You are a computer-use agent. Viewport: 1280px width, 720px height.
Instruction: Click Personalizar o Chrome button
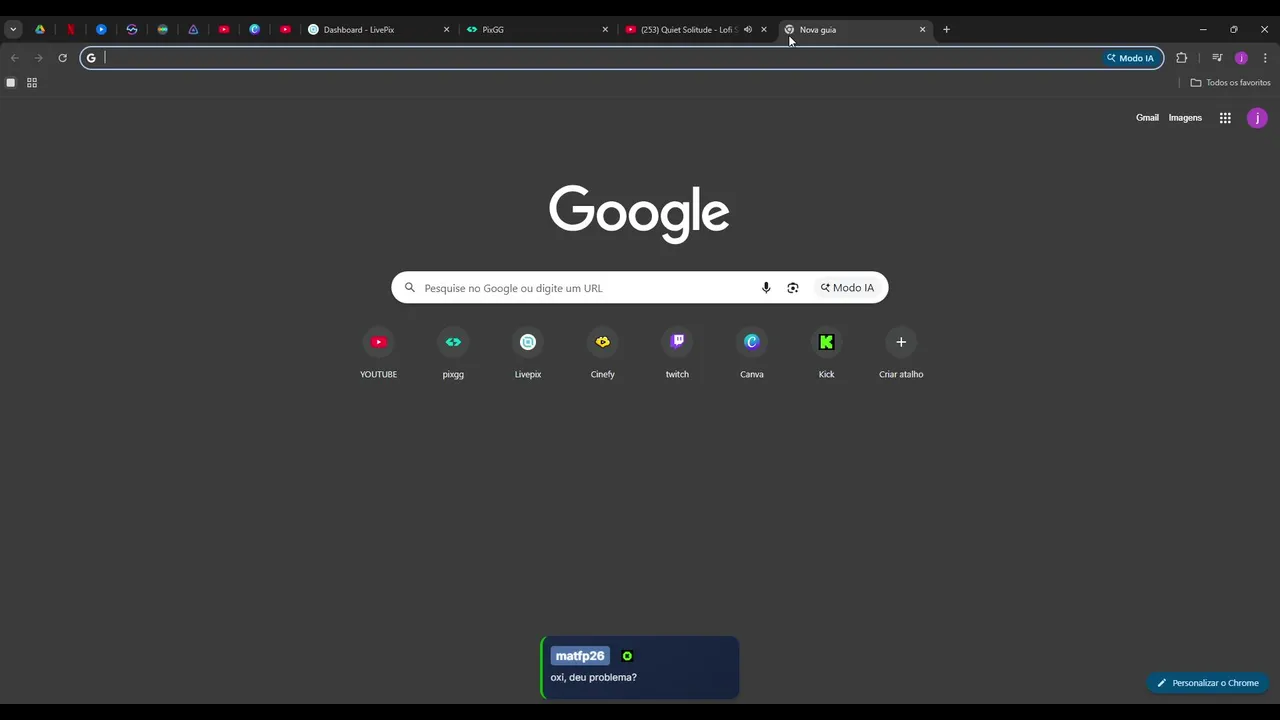tap(1208, 683)
